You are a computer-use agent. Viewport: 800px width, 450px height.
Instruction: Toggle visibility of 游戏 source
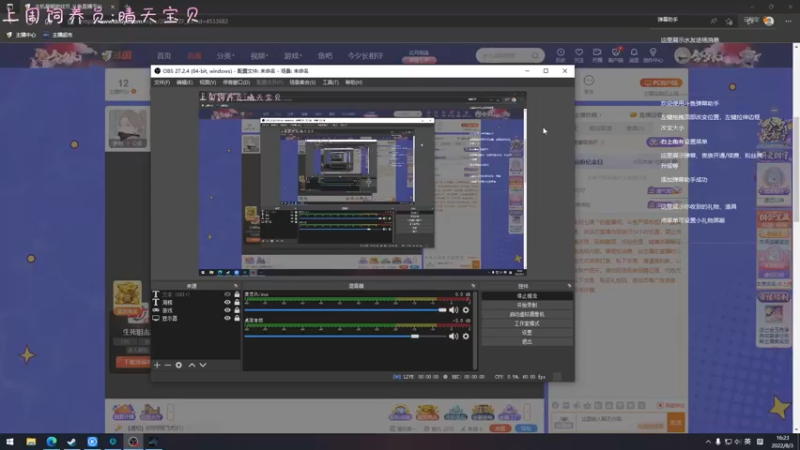click(227, 310)
